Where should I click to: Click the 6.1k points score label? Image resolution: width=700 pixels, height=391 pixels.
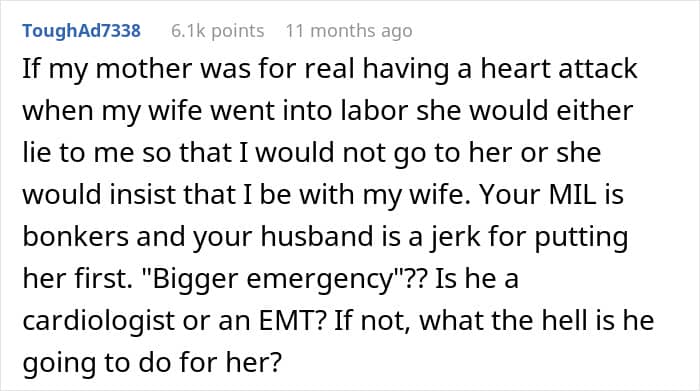coord(217,31)
